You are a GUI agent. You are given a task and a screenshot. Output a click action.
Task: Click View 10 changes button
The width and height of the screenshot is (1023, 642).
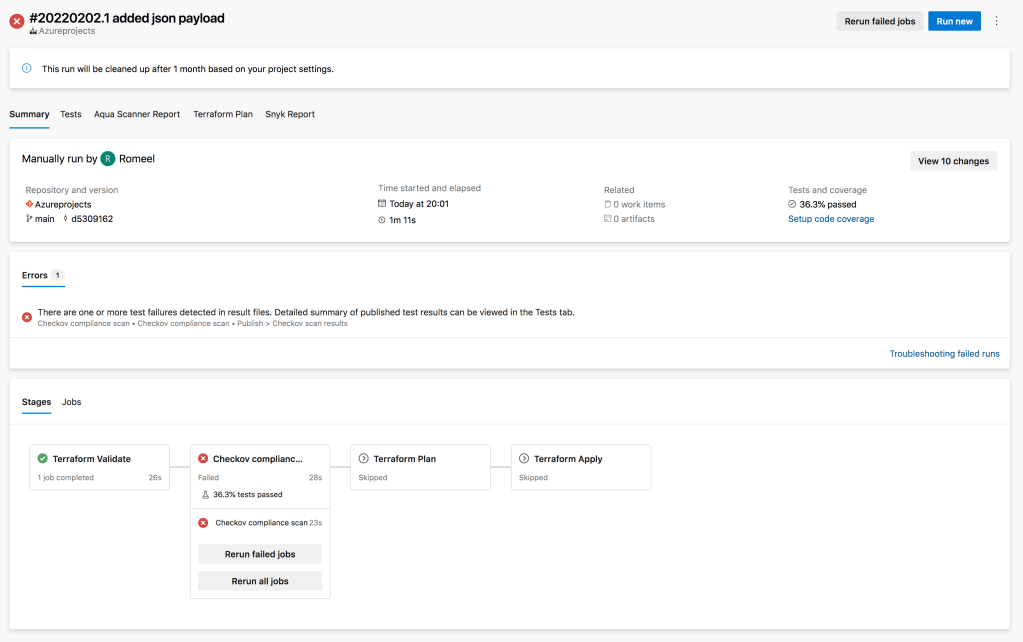click(953, 161)
